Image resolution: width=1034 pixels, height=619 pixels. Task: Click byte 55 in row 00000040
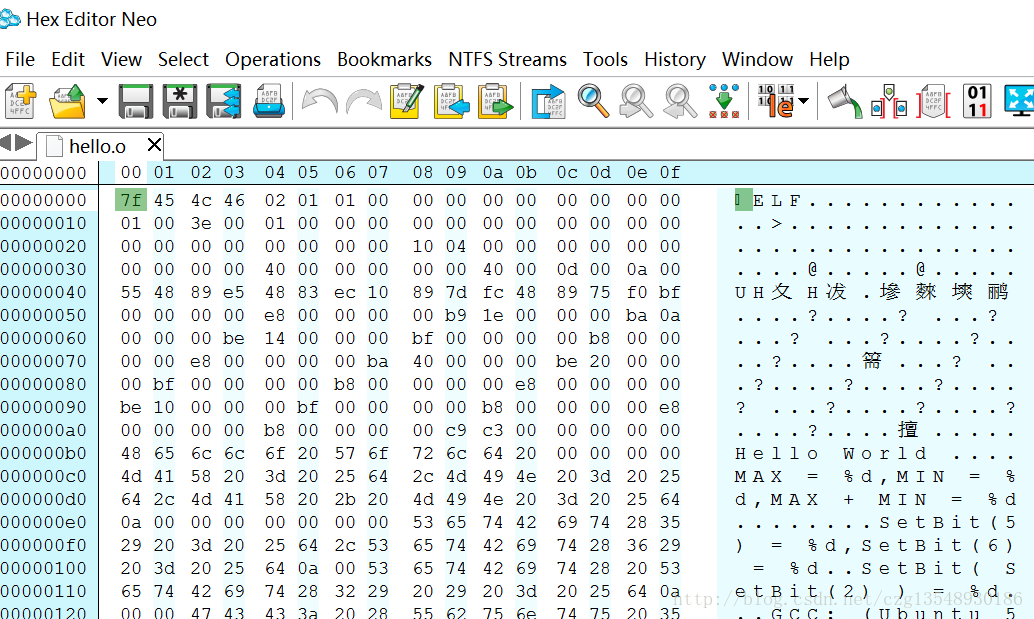click(x=131, y=293)
